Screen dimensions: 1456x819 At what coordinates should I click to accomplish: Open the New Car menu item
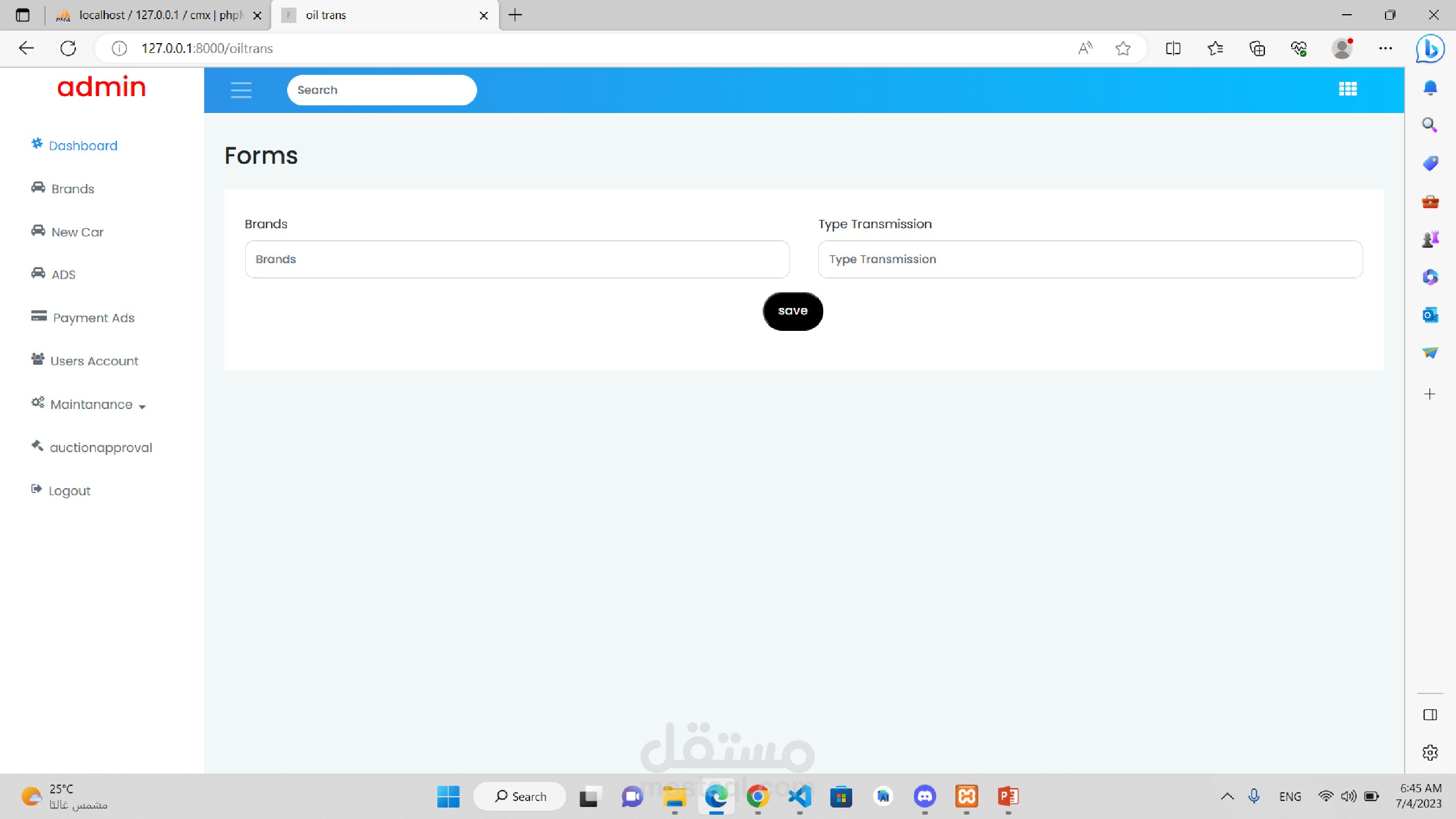(x=77, y=232)
